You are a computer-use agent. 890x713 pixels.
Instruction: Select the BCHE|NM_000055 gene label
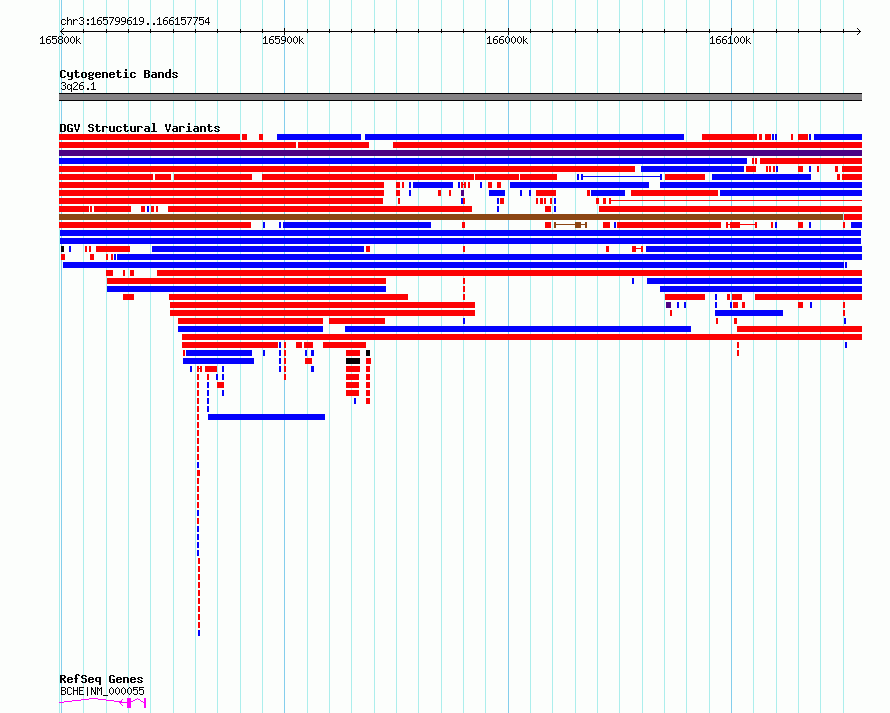[102, 691]
